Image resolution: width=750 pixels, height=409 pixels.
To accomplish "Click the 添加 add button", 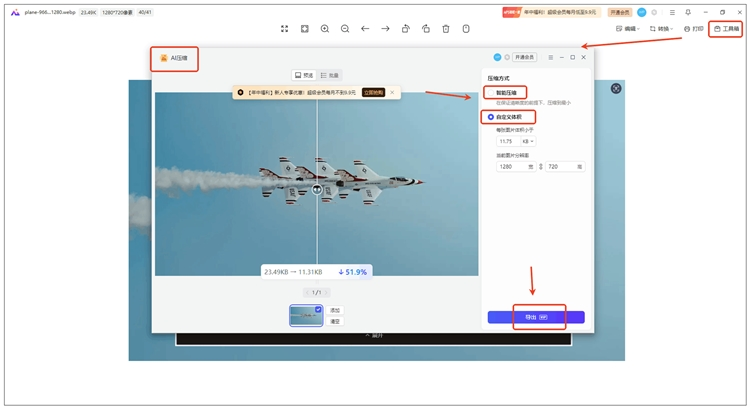I will (335, 310).
